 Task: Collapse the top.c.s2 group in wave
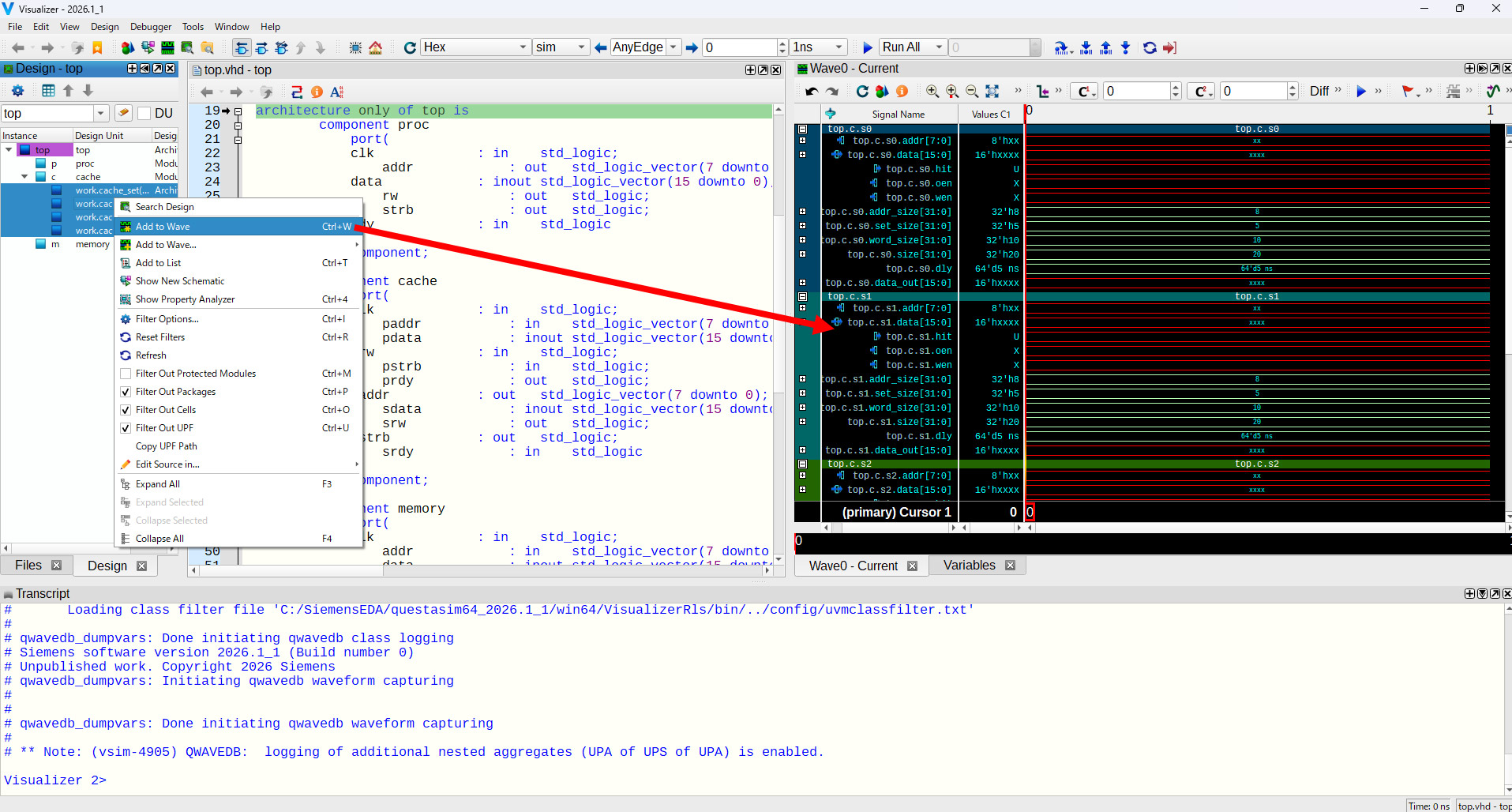[x=802, y=464]
